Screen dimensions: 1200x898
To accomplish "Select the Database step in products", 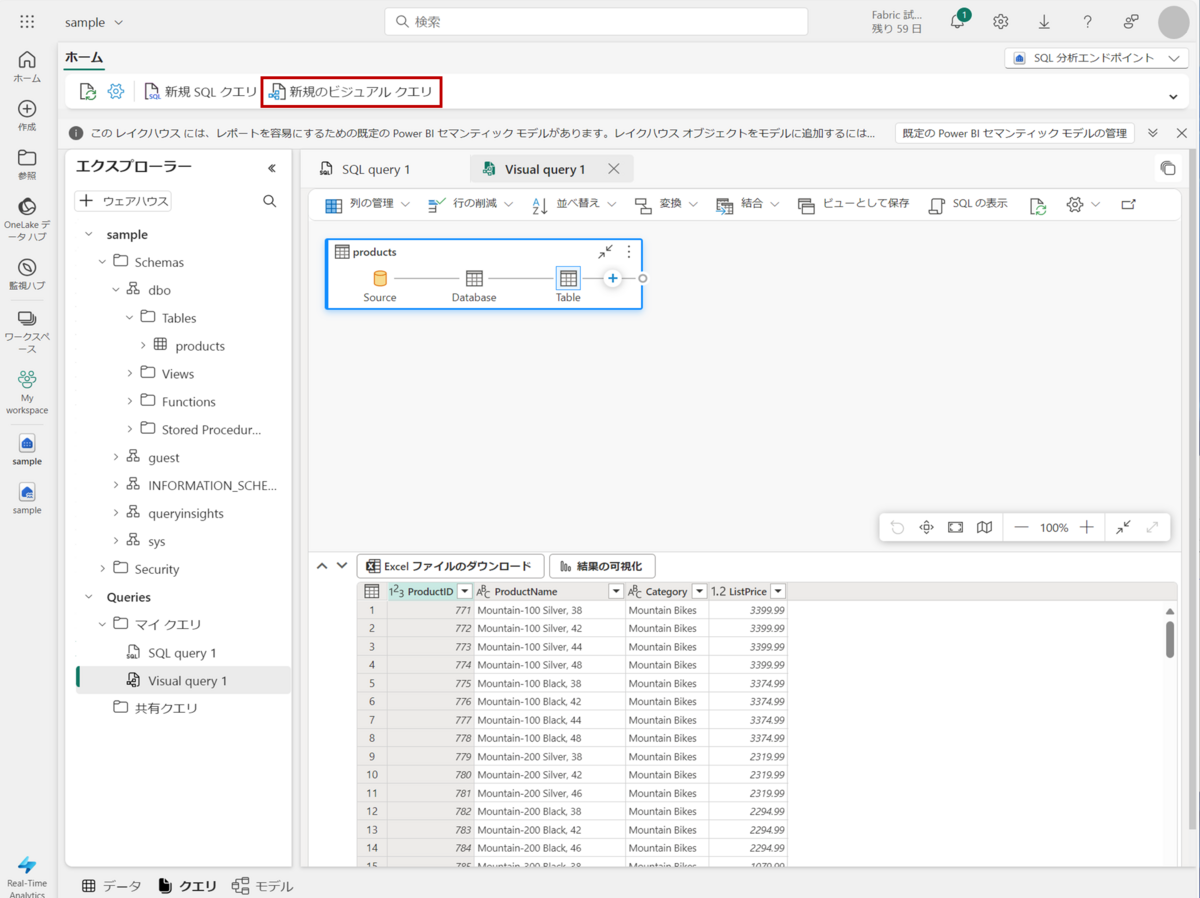I will pyautogui.click(x=474, y=285).
